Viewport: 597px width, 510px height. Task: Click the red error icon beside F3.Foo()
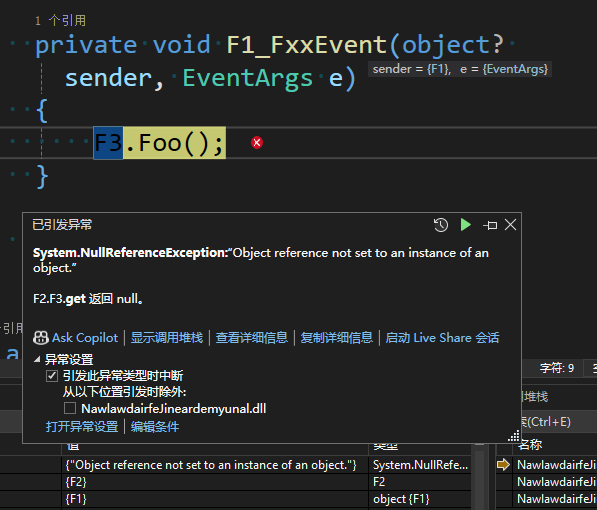[x=257, y=142]
